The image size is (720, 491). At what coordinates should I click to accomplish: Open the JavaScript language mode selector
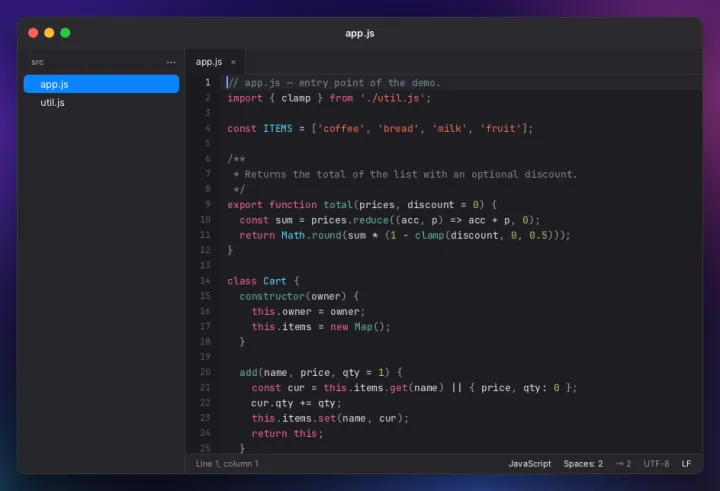click(x=529, y=463)
